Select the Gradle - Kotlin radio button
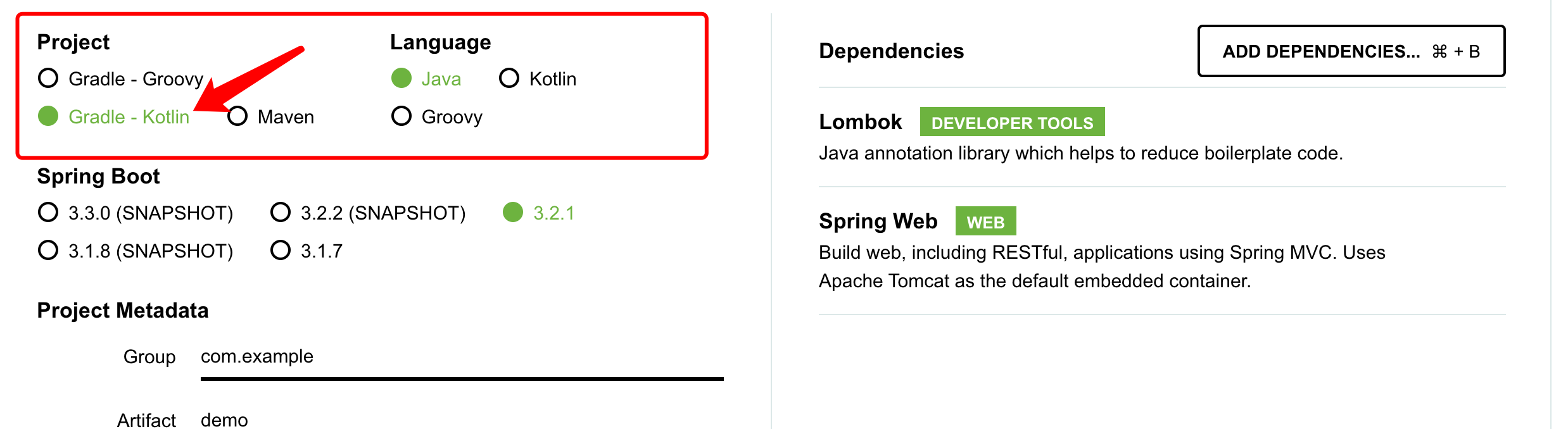This screenshot has width=1568, height=429. point(49,116)
